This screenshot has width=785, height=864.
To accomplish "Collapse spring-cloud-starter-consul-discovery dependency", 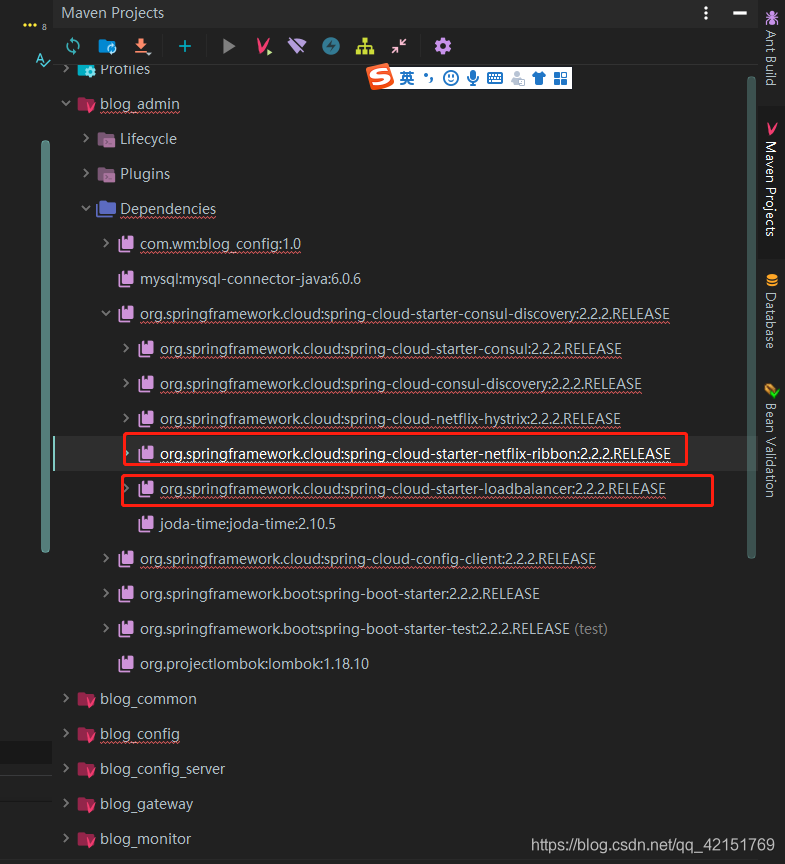I will click(106, 314).
